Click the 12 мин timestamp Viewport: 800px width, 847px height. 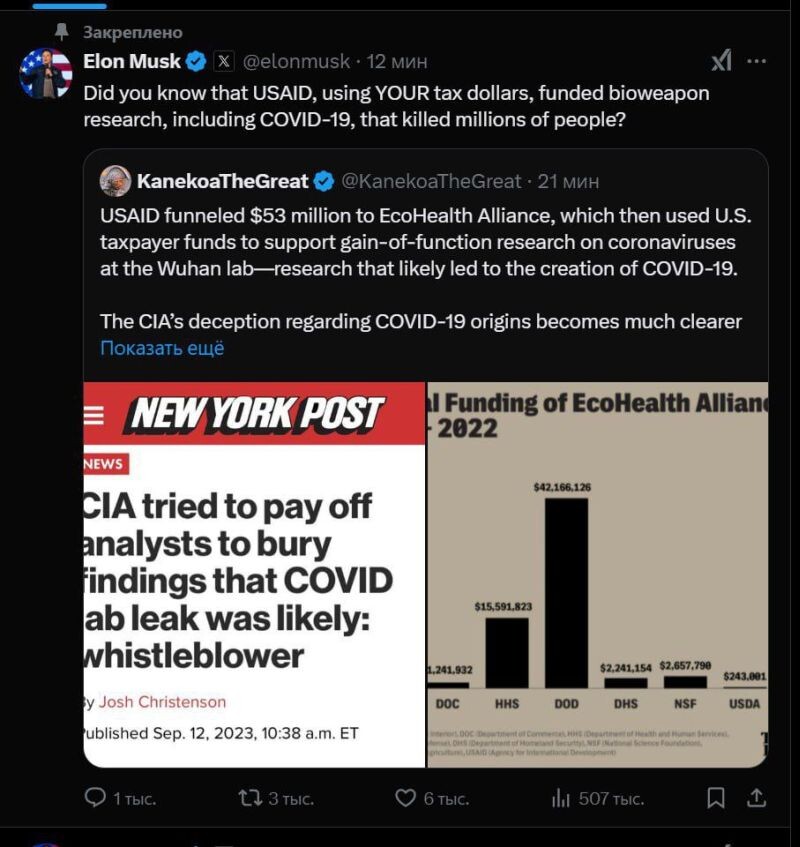(x=397, y=62)
